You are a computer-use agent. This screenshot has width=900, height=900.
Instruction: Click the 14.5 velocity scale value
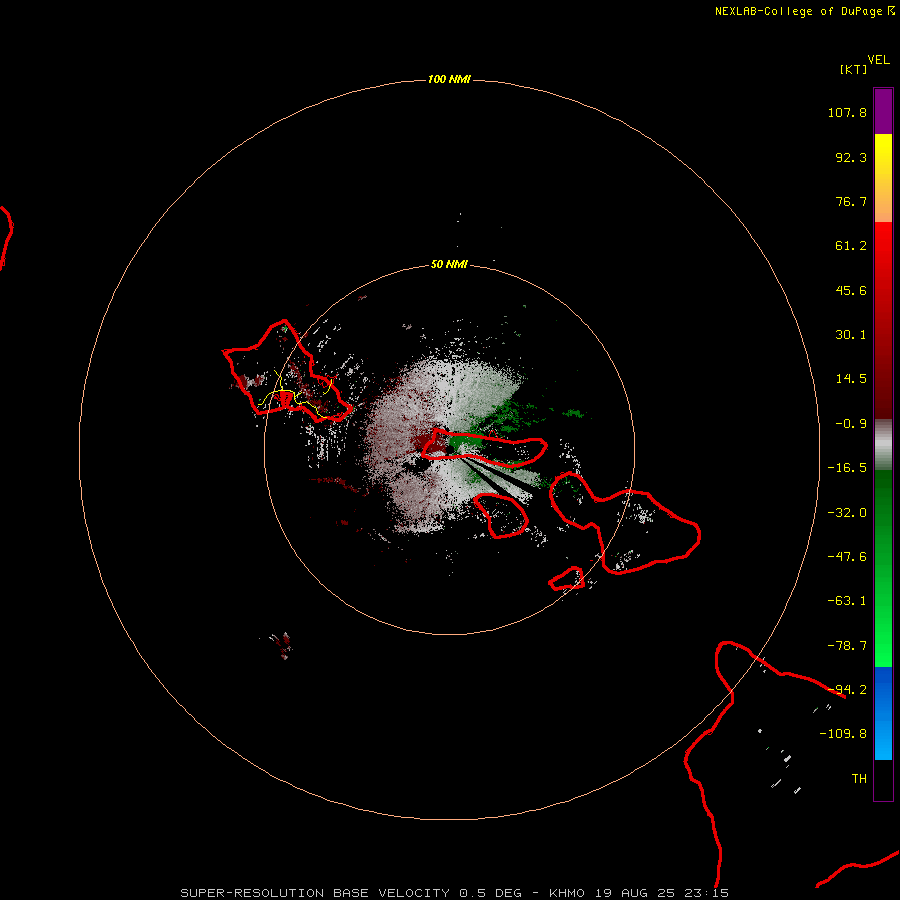point(851,379)
